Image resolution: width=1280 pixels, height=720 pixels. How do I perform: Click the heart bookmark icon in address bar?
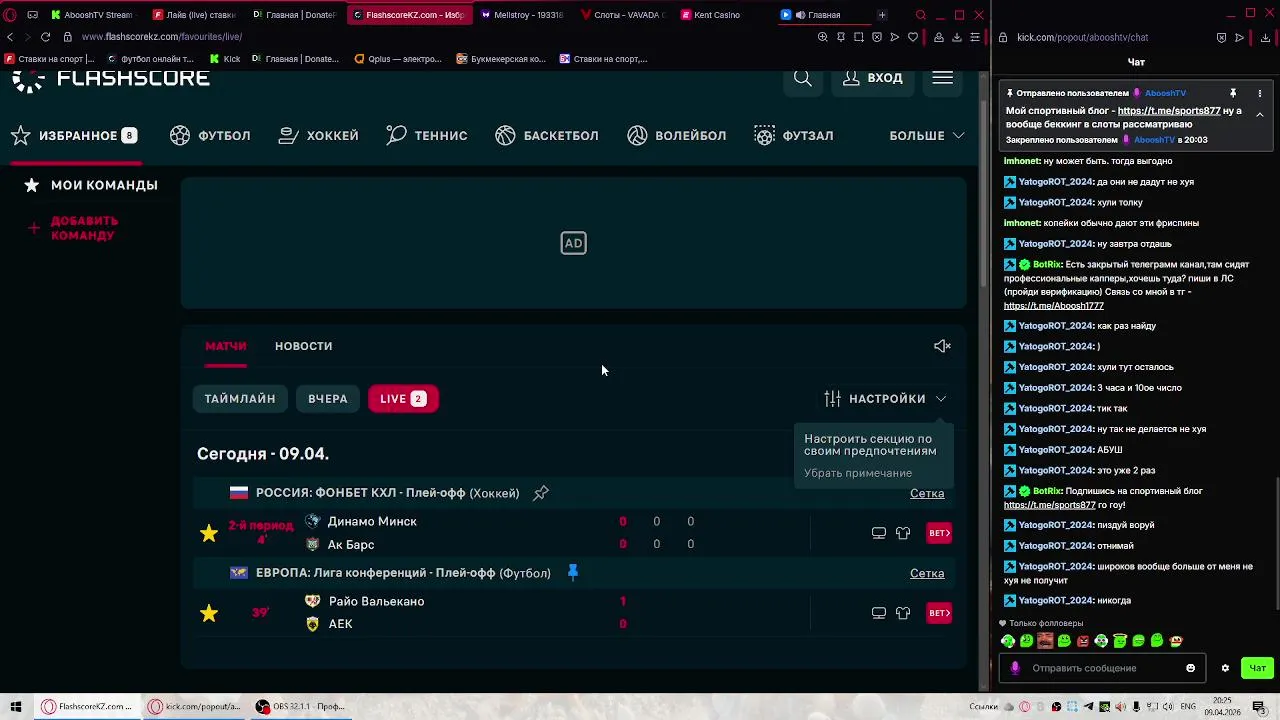912,37
